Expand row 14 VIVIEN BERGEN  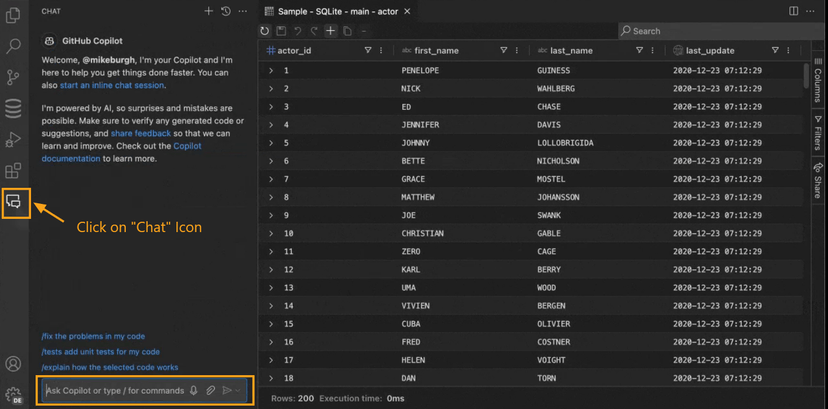pyautogui.click(x=271, y=306)
